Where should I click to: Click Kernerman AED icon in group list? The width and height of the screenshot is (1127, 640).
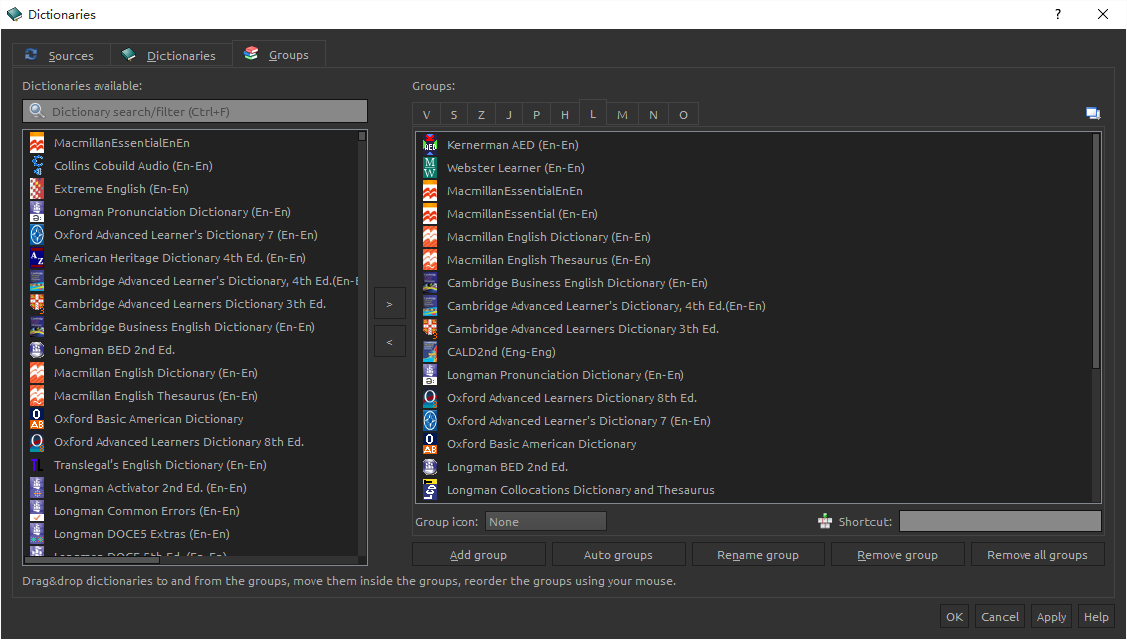pyautogui.click(x=430, y=145)
